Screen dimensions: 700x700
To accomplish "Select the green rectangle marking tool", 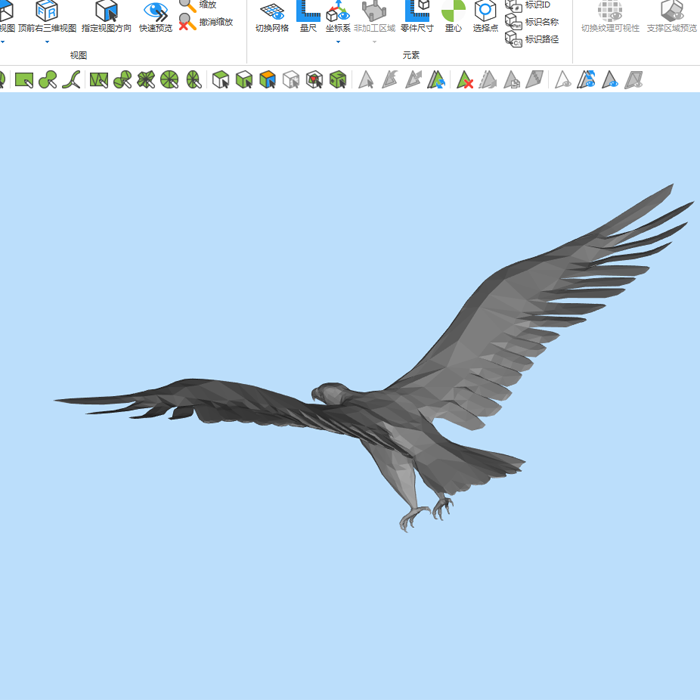I will (x=24, y=80).
